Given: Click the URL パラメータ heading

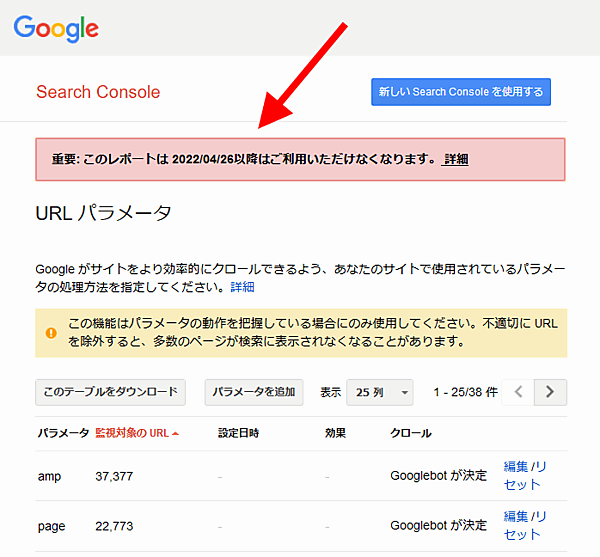Looking at the screenshot, I should [x=103, y=213].
